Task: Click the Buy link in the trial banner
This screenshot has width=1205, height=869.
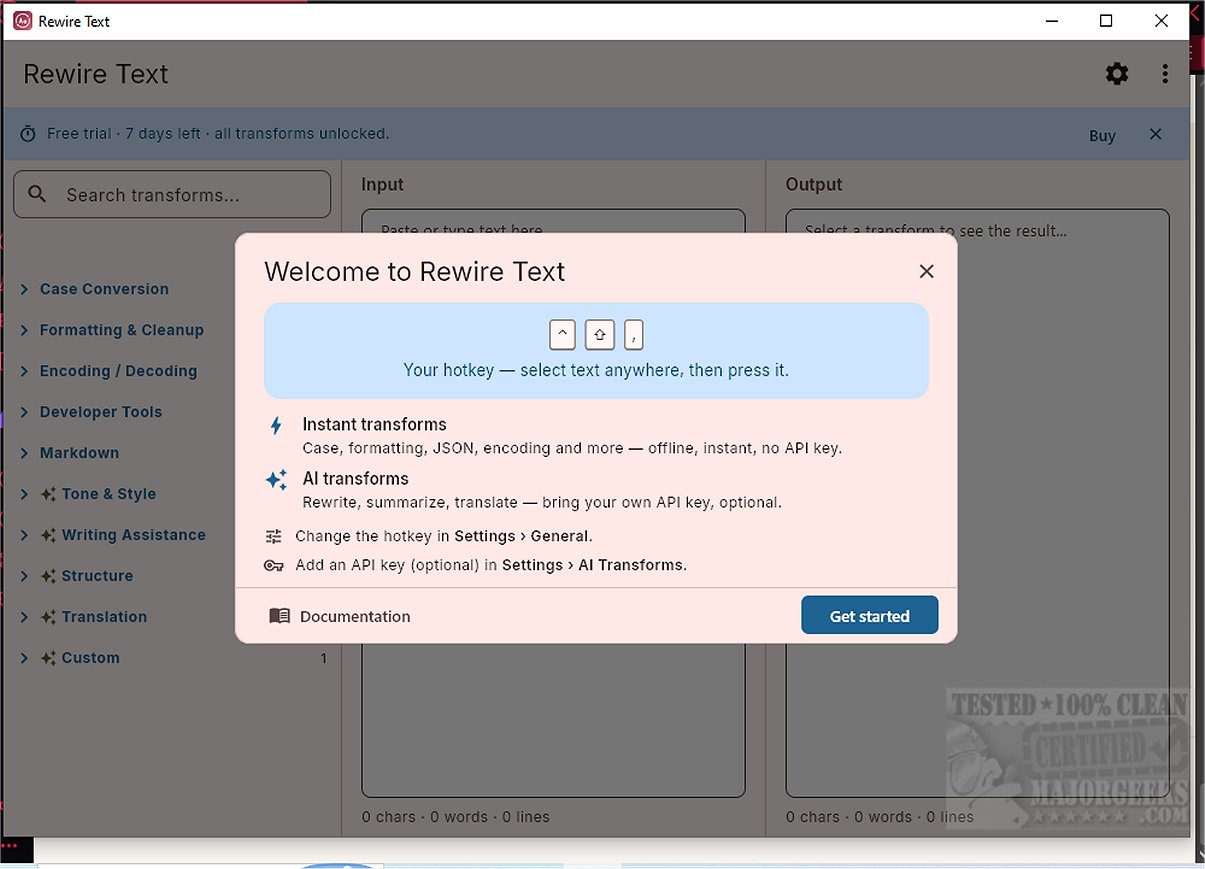Action: click(x=1102, y=136)
